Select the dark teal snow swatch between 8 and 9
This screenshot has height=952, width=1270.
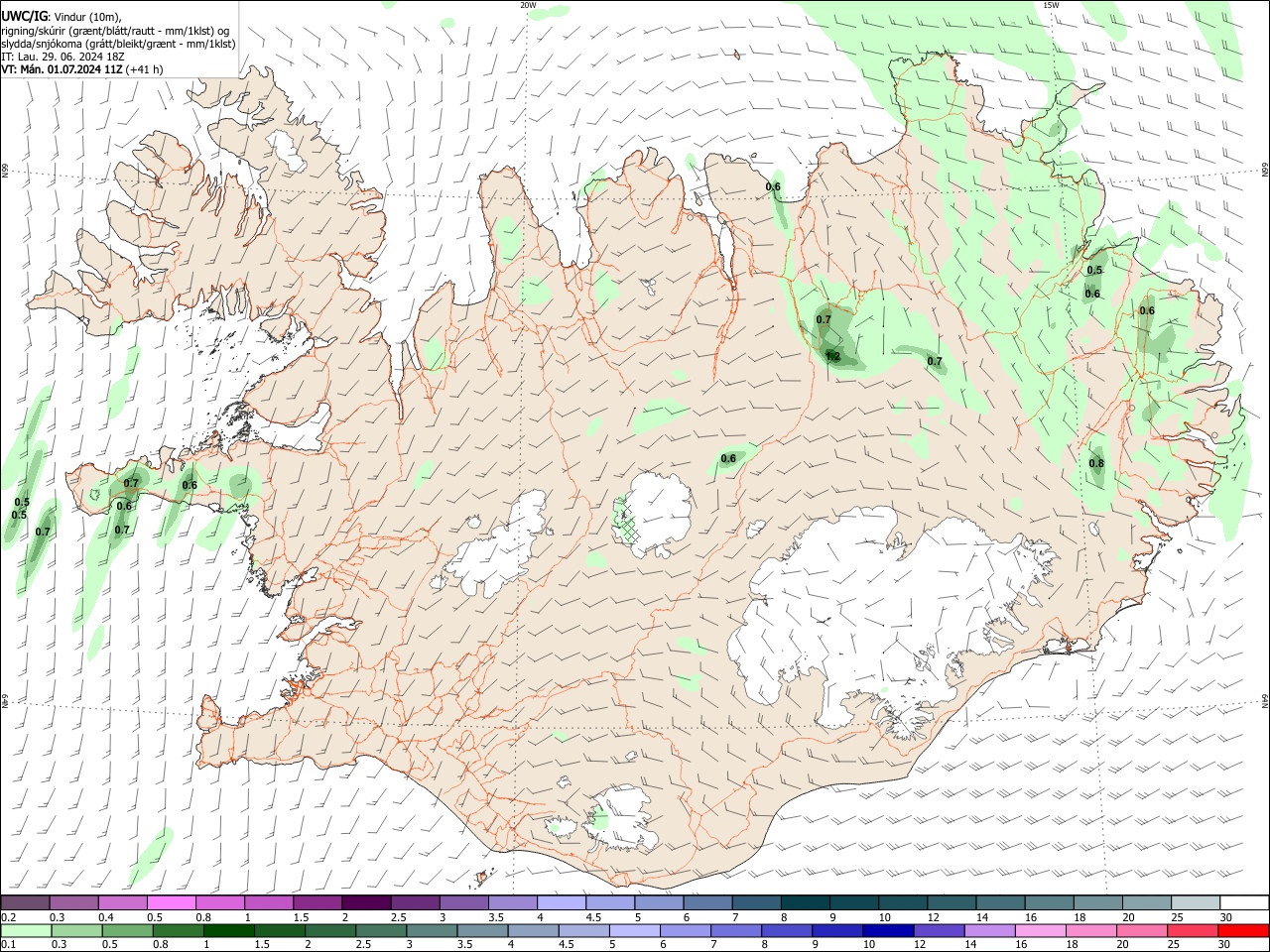click(x=805, y=903)
